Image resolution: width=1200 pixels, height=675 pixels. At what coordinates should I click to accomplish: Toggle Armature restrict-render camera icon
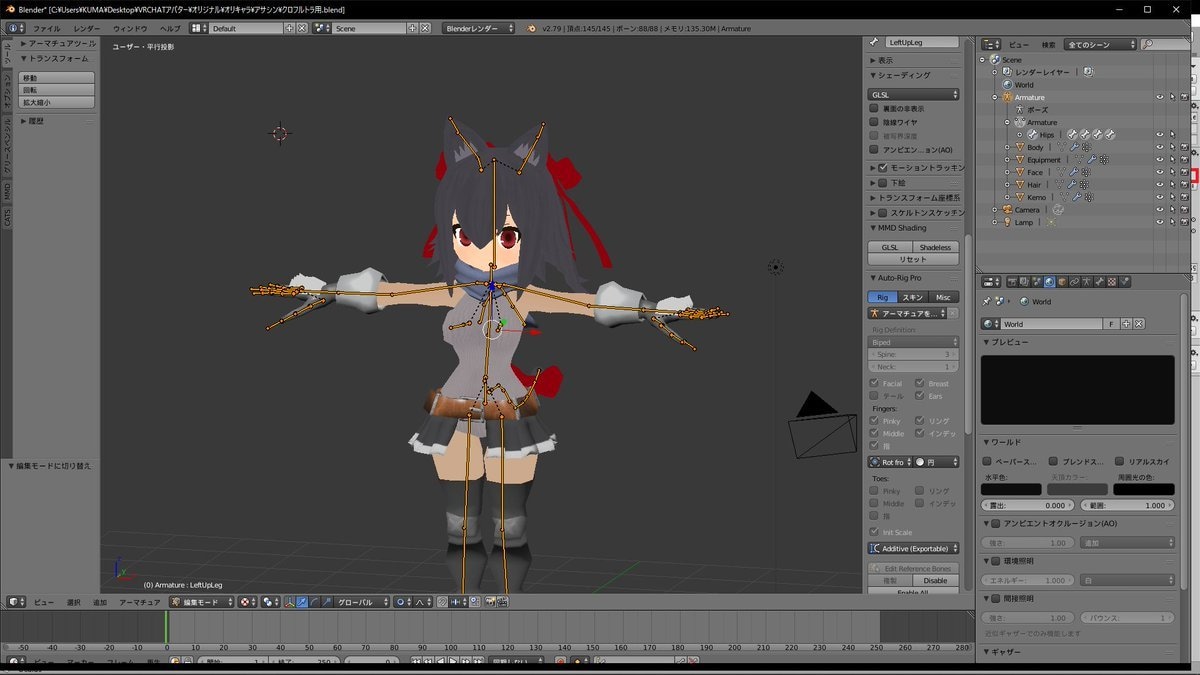tap(1184, 97)
